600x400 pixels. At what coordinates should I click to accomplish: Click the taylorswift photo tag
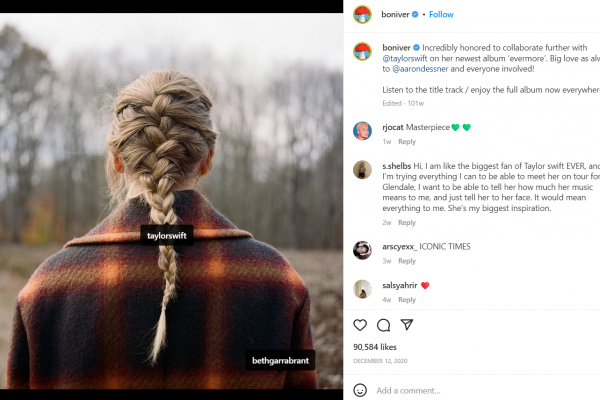point(167,235)
